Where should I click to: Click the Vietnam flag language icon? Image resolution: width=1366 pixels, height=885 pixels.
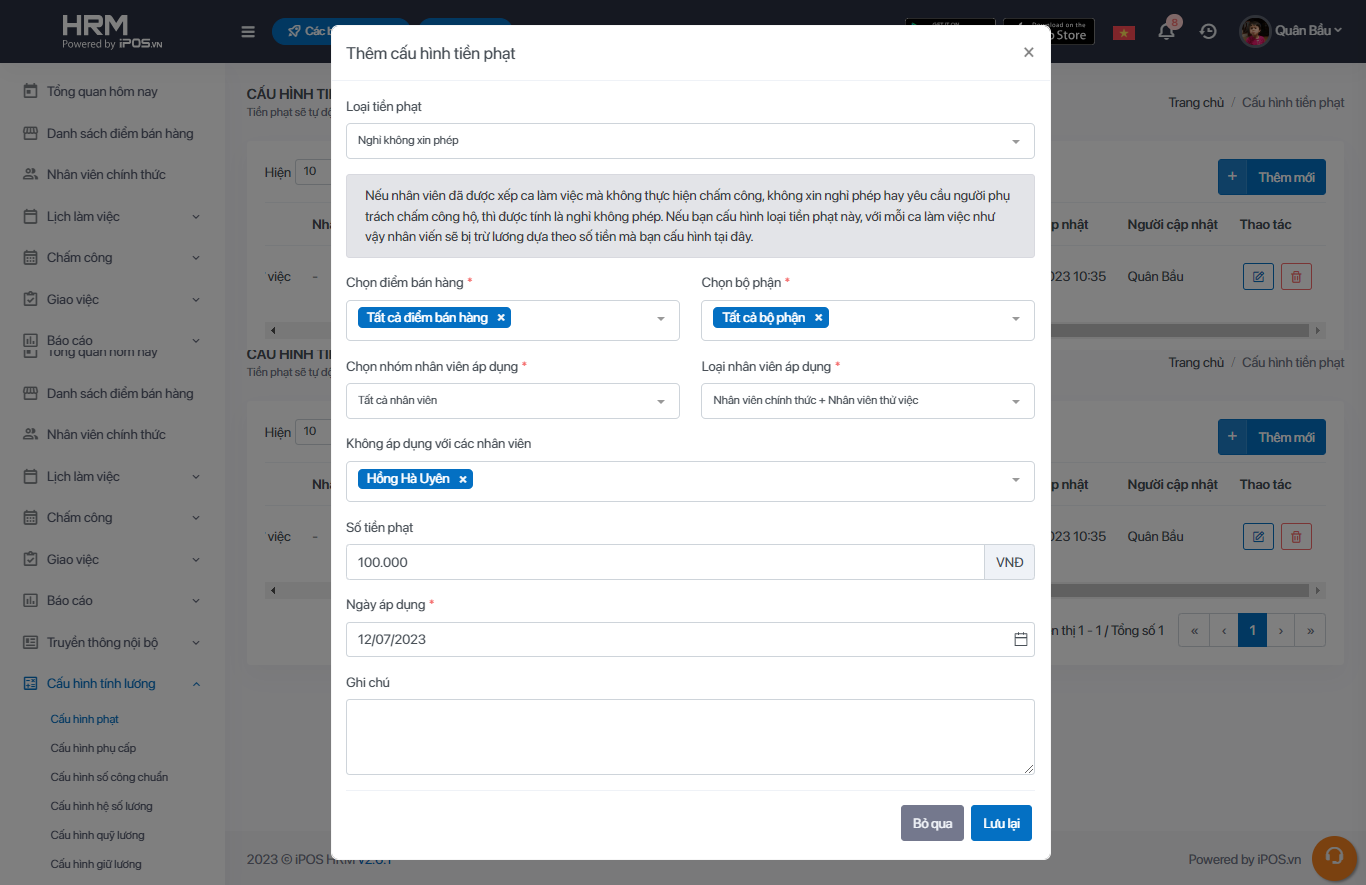pyautogui.click(x=1124, y=32)
